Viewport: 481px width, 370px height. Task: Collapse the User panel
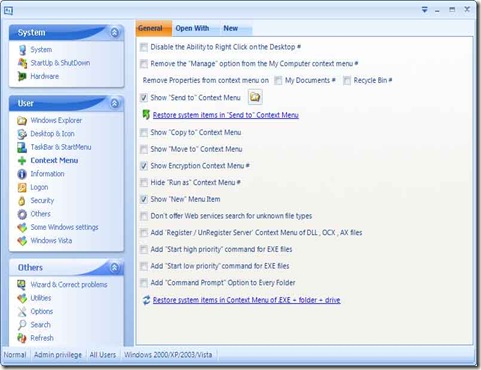pyautogui.click(x=114, y=103)
